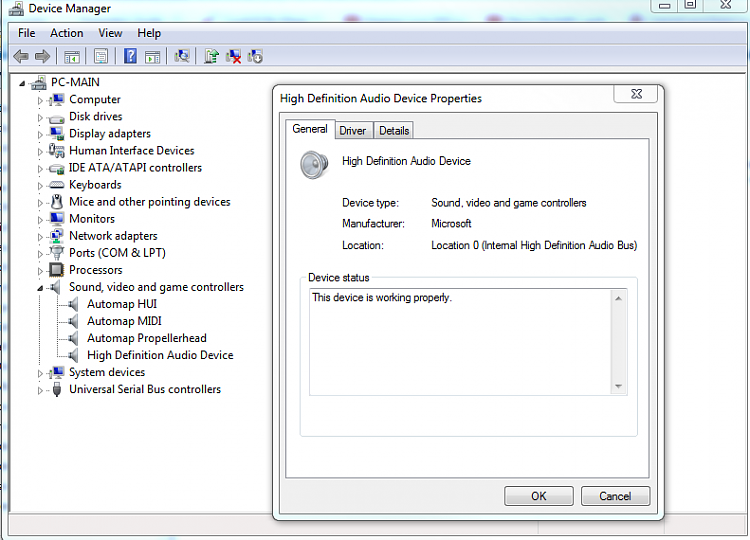The image size is (750, 540).
Task: Expand the Computer category
Action: pyautogui.click(x=40, y=100)
